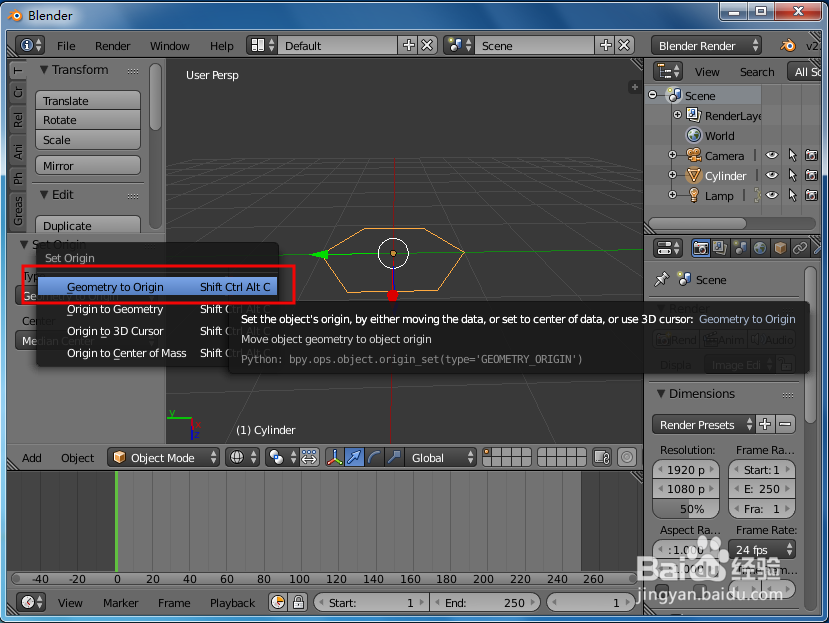Collapse the Transform panel

[45, 70]
